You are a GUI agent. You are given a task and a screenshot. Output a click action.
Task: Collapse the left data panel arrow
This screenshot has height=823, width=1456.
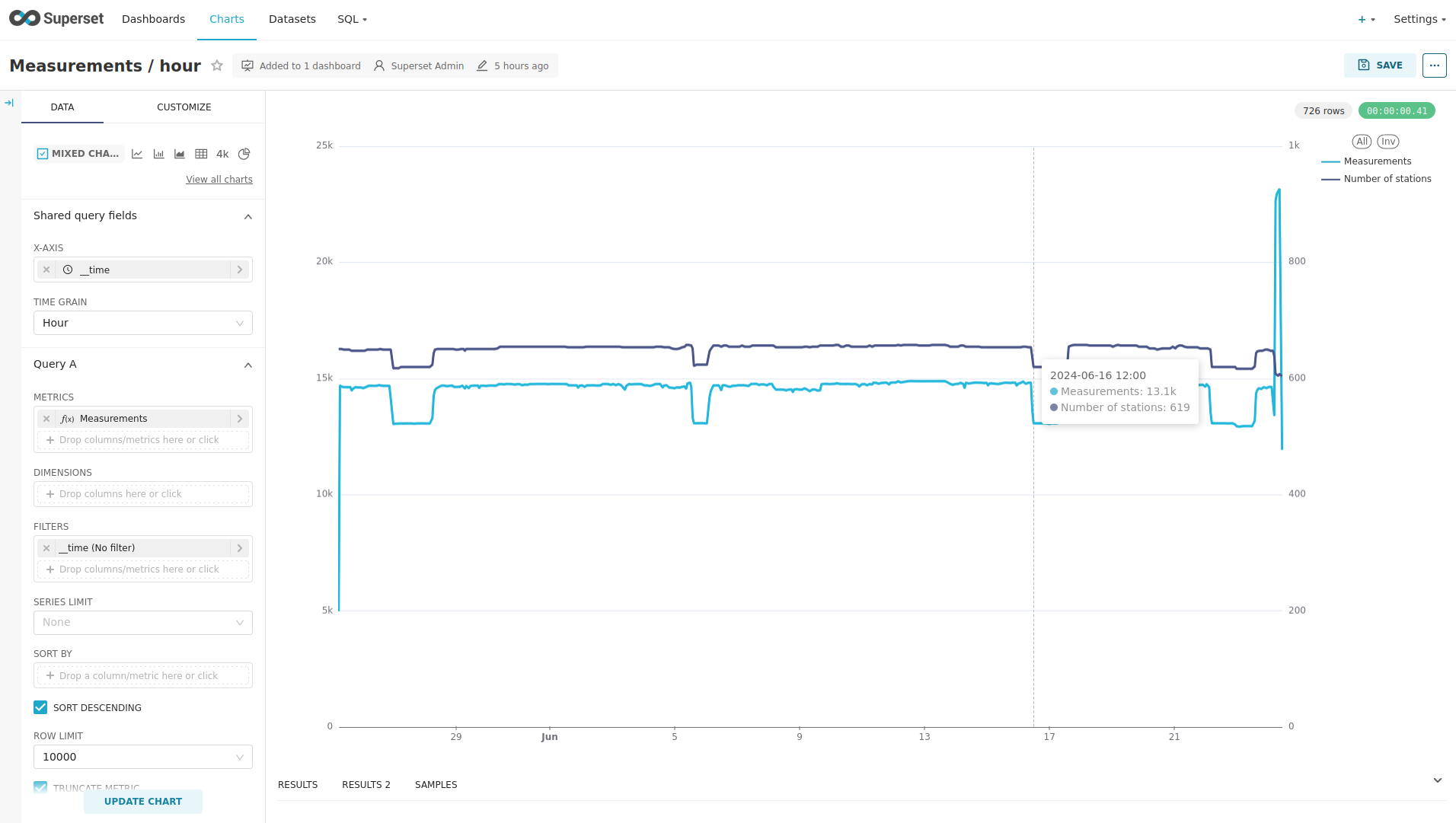point(9,103)
